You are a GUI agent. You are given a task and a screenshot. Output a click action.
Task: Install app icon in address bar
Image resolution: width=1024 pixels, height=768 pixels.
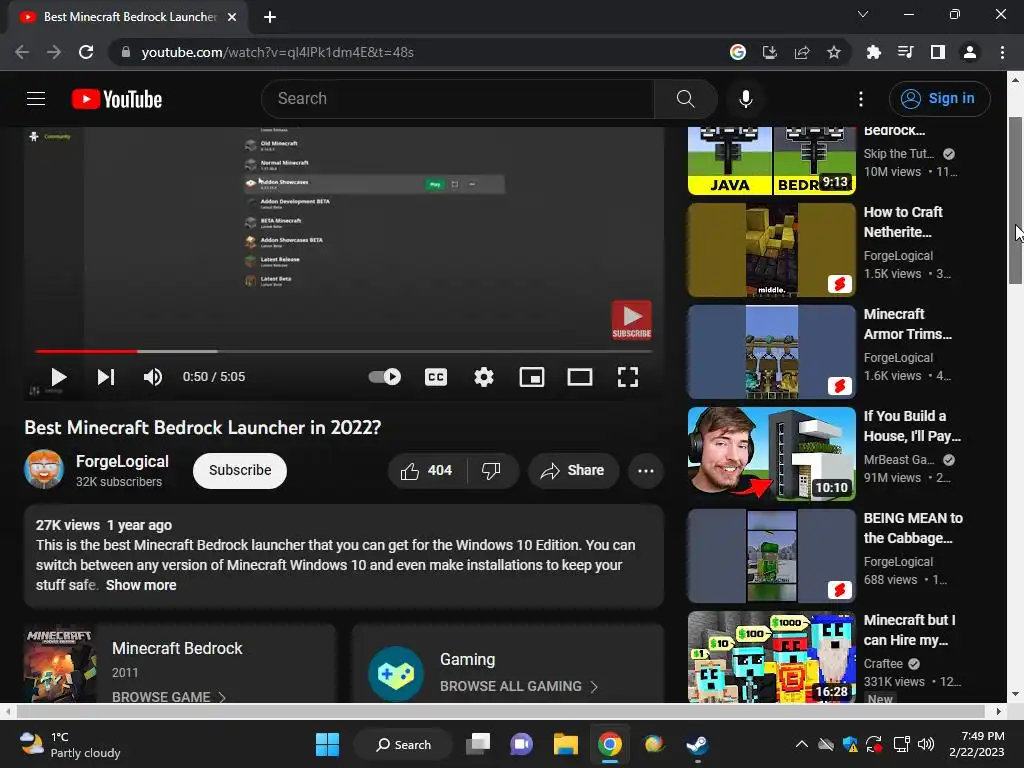(770, 52)
